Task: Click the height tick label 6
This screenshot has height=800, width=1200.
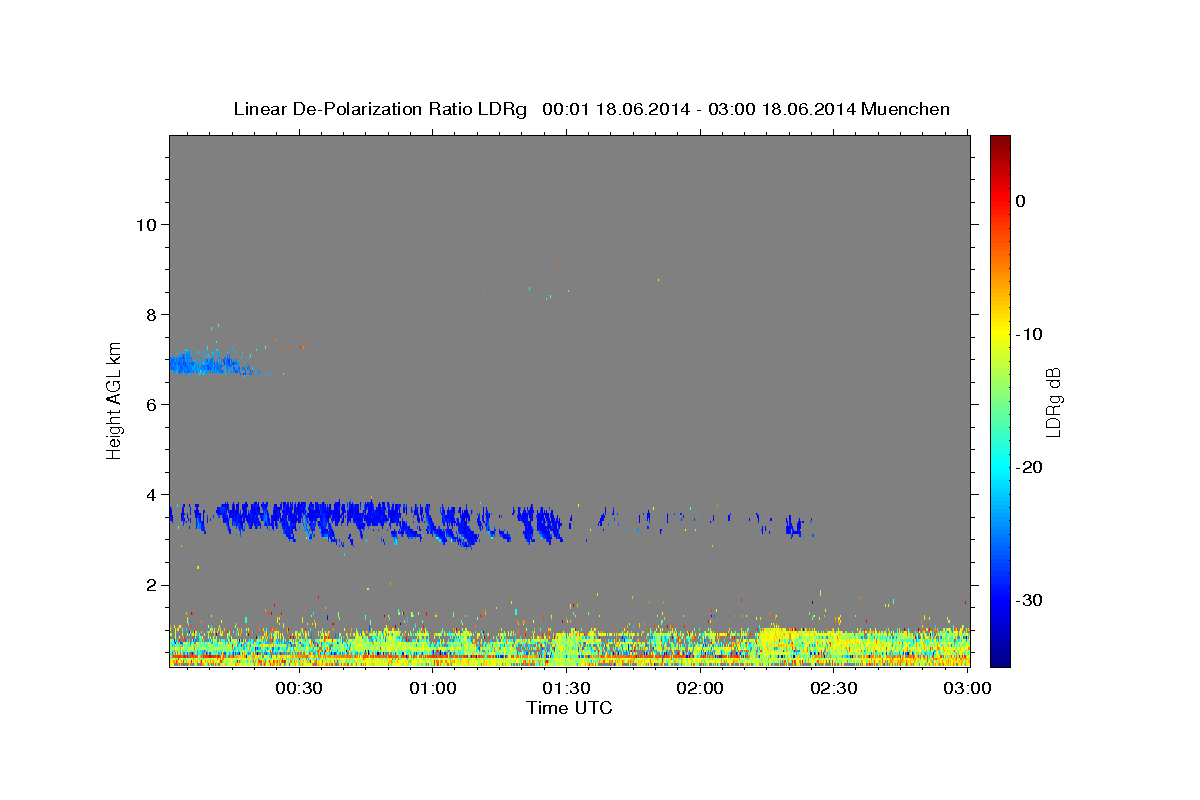Action: 152,404
